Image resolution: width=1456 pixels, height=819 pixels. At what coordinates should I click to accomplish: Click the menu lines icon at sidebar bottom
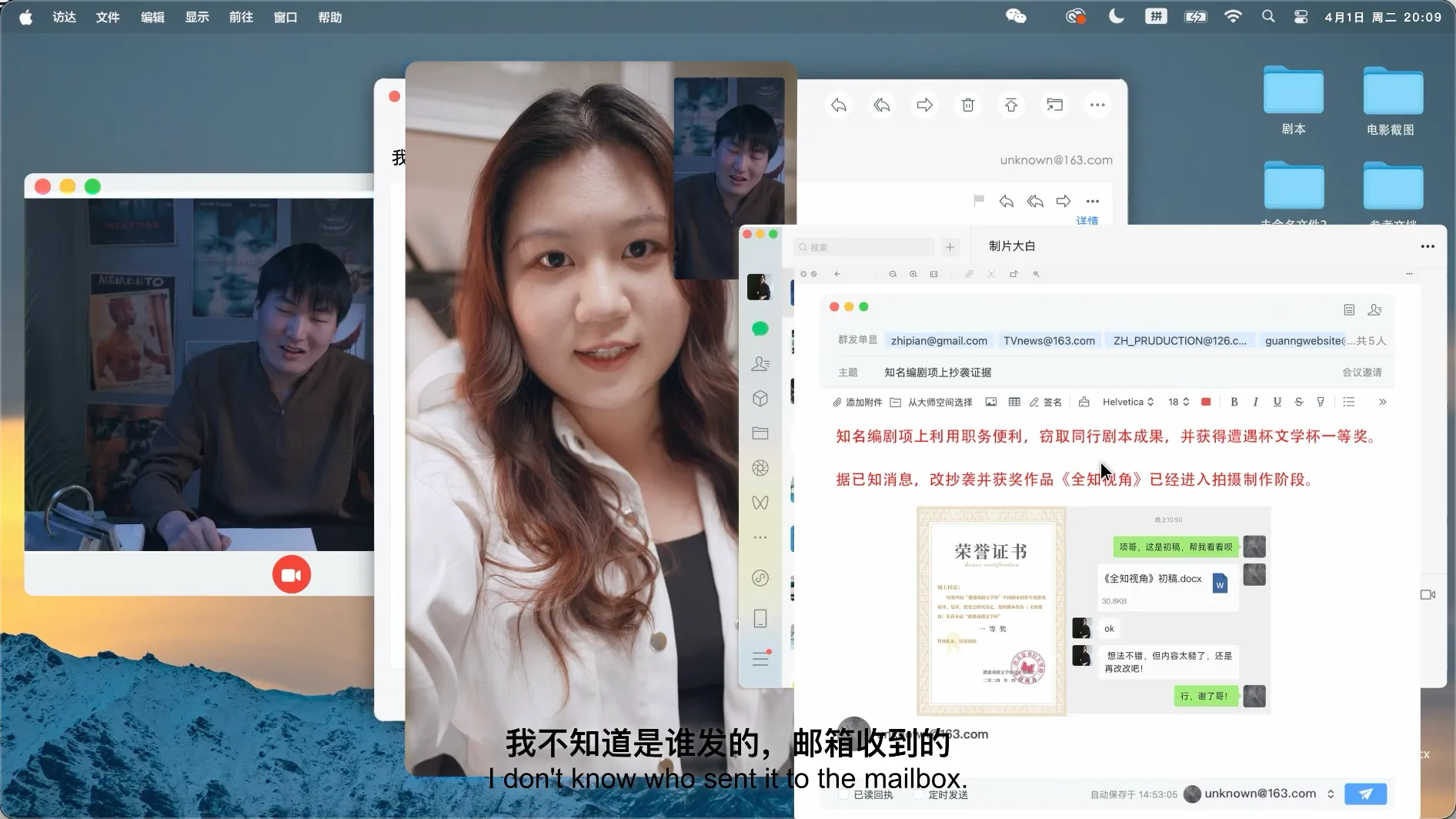pos(760,659)
